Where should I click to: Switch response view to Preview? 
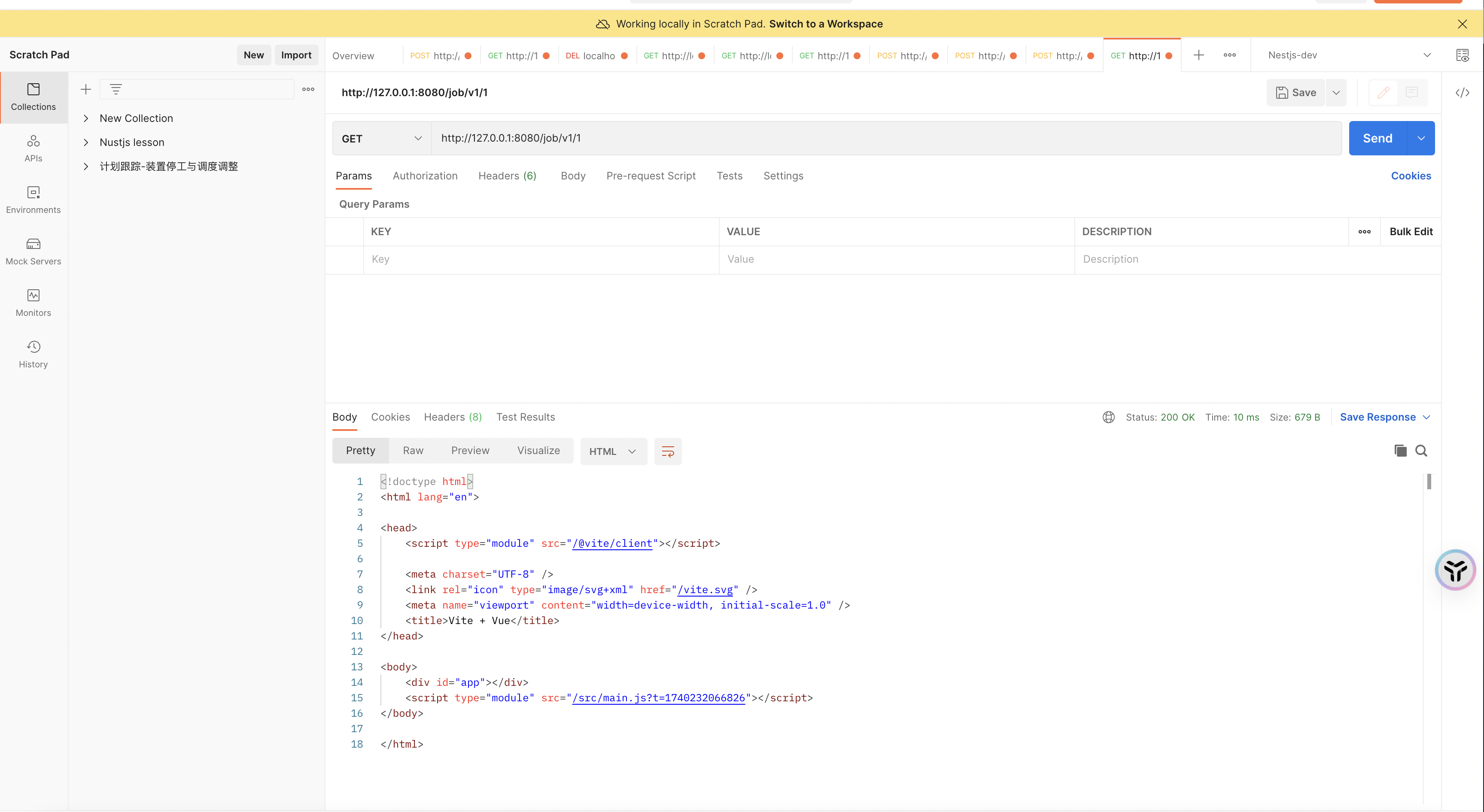click(470, 451)
